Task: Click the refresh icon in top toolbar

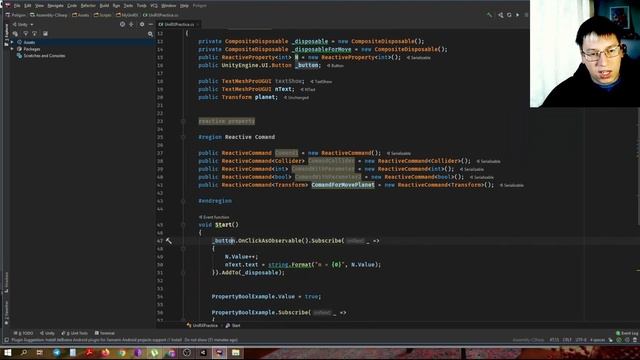Action: click(x=509, y=15)
